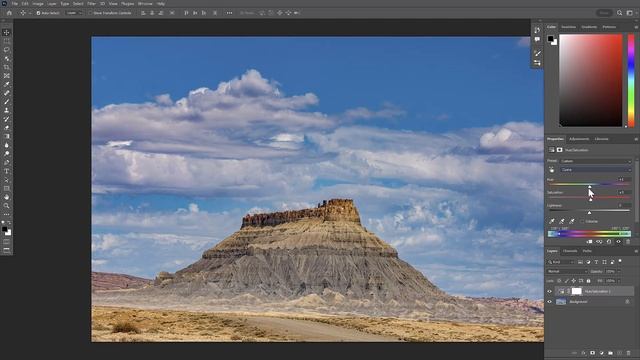
Task: Toggle adjustment visibility eye in Properties panel
Action: (618, 242)
